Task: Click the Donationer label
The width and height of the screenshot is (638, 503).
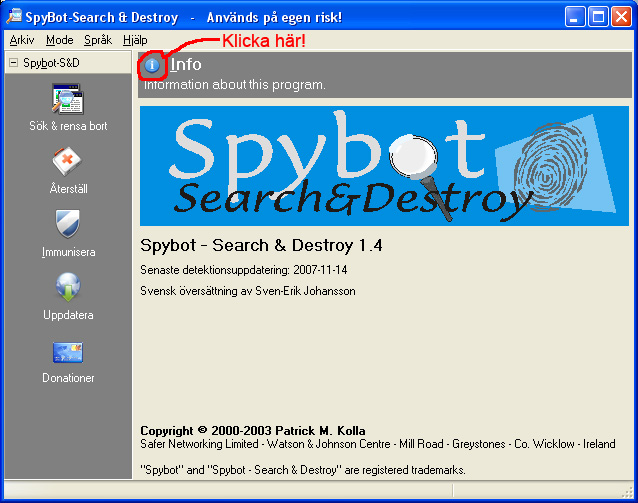Action: 68,378
